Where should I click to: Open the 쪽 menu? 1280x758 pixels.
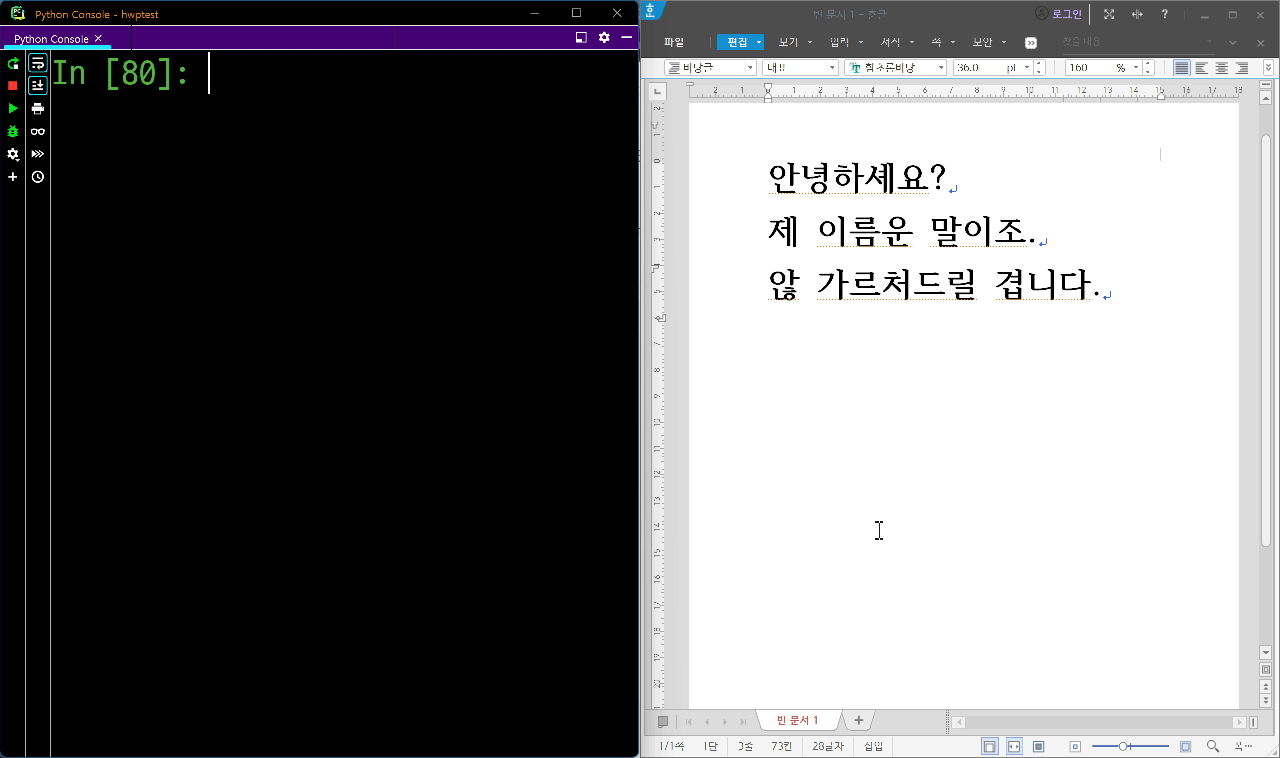(x=936, y=42)
